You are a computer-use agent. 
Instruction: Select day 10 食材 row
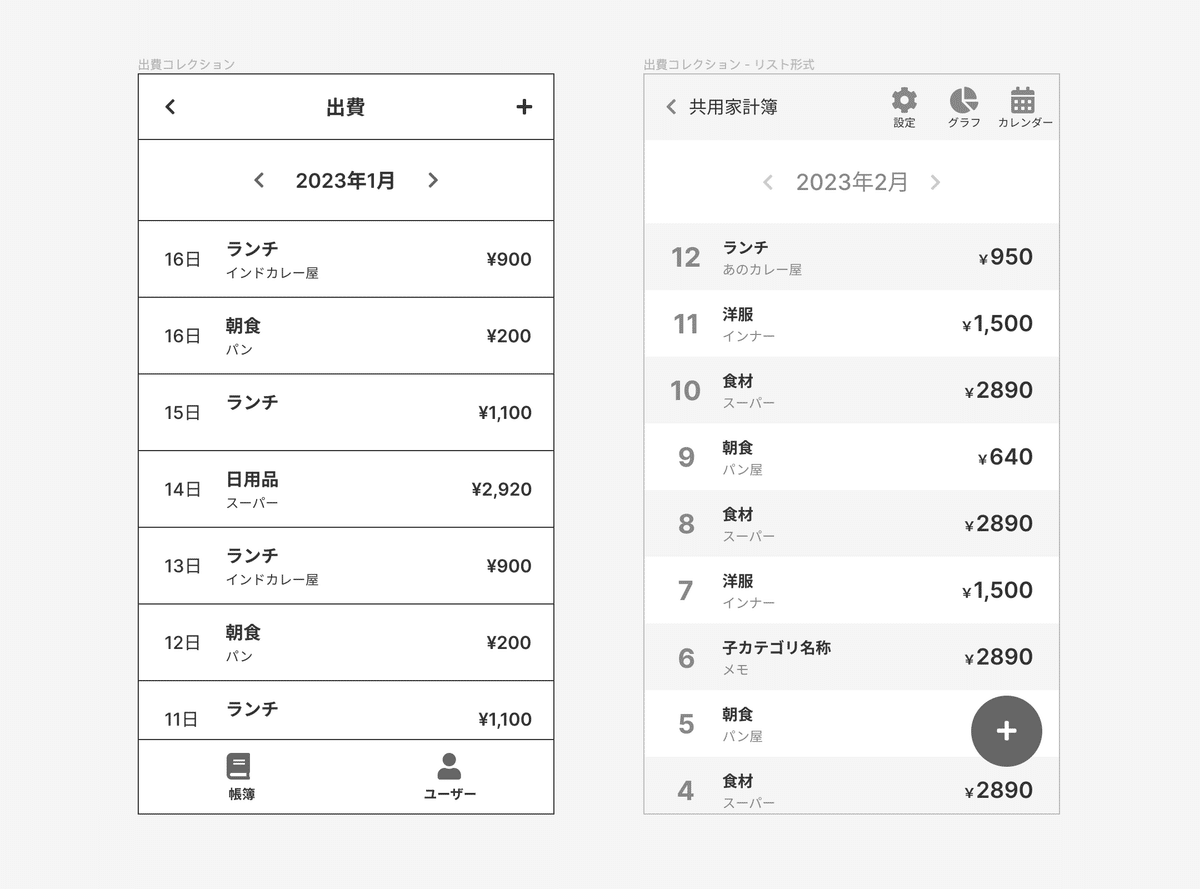pos(851,390)
